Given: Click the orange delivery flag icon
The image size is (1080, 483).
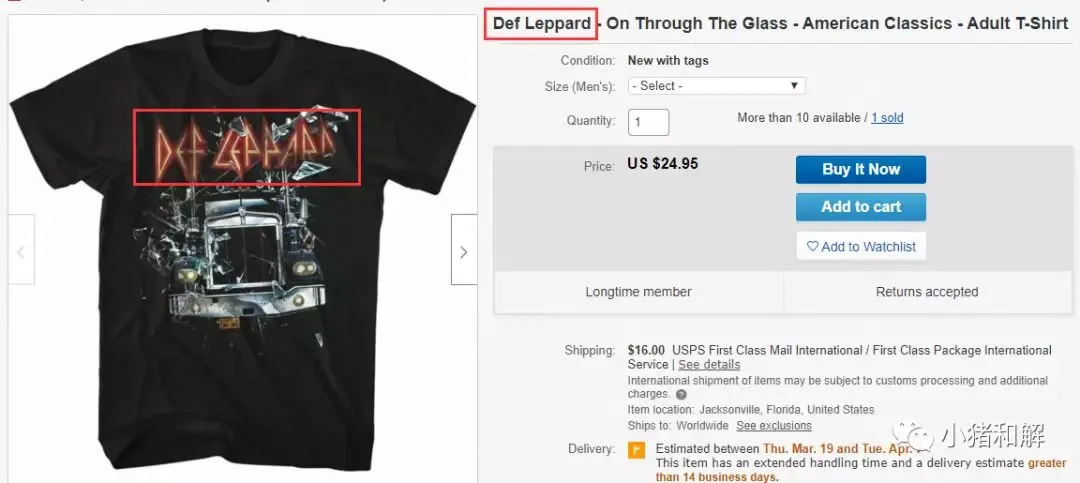Looking at the screenshot, I should (x=636, y=450).
